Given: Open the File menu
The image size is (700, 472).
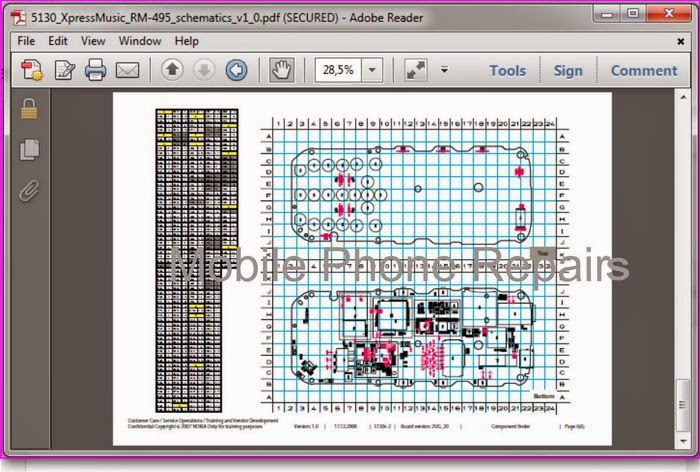Looking at the screenshot, I should (x=26, y=41).
